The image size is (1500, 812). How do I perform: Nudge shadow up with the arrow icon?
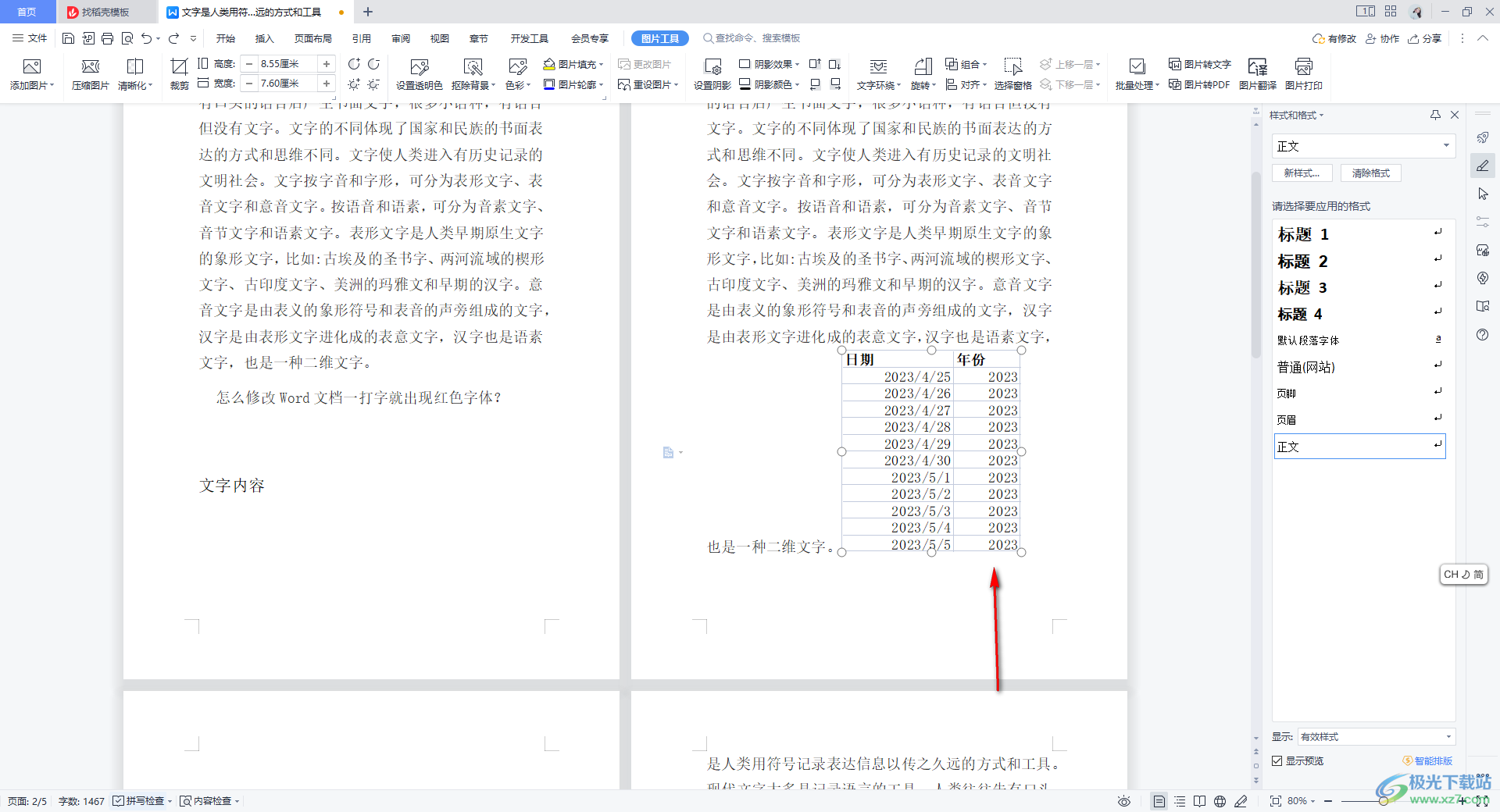(815, 64)
